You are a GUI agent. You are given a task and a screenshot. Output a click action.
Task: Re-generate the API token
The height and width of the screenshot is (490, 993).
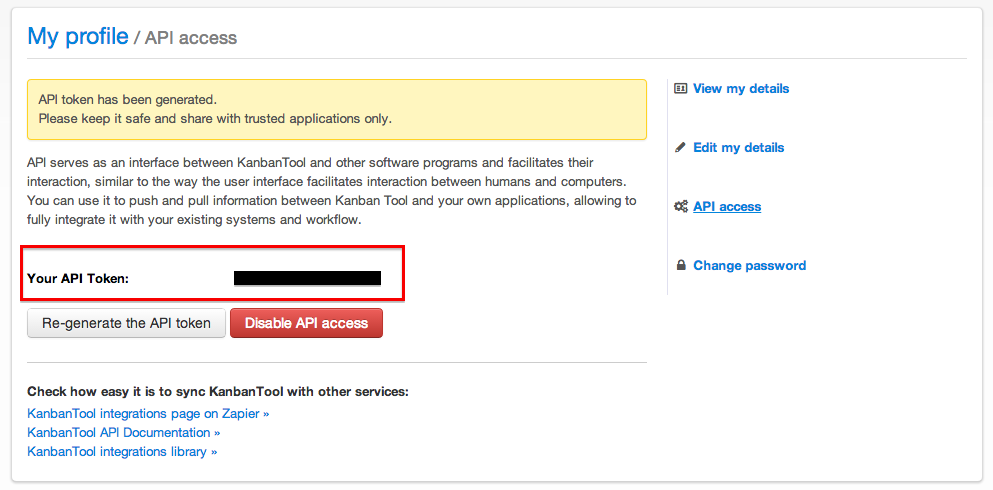click(127, 323)
